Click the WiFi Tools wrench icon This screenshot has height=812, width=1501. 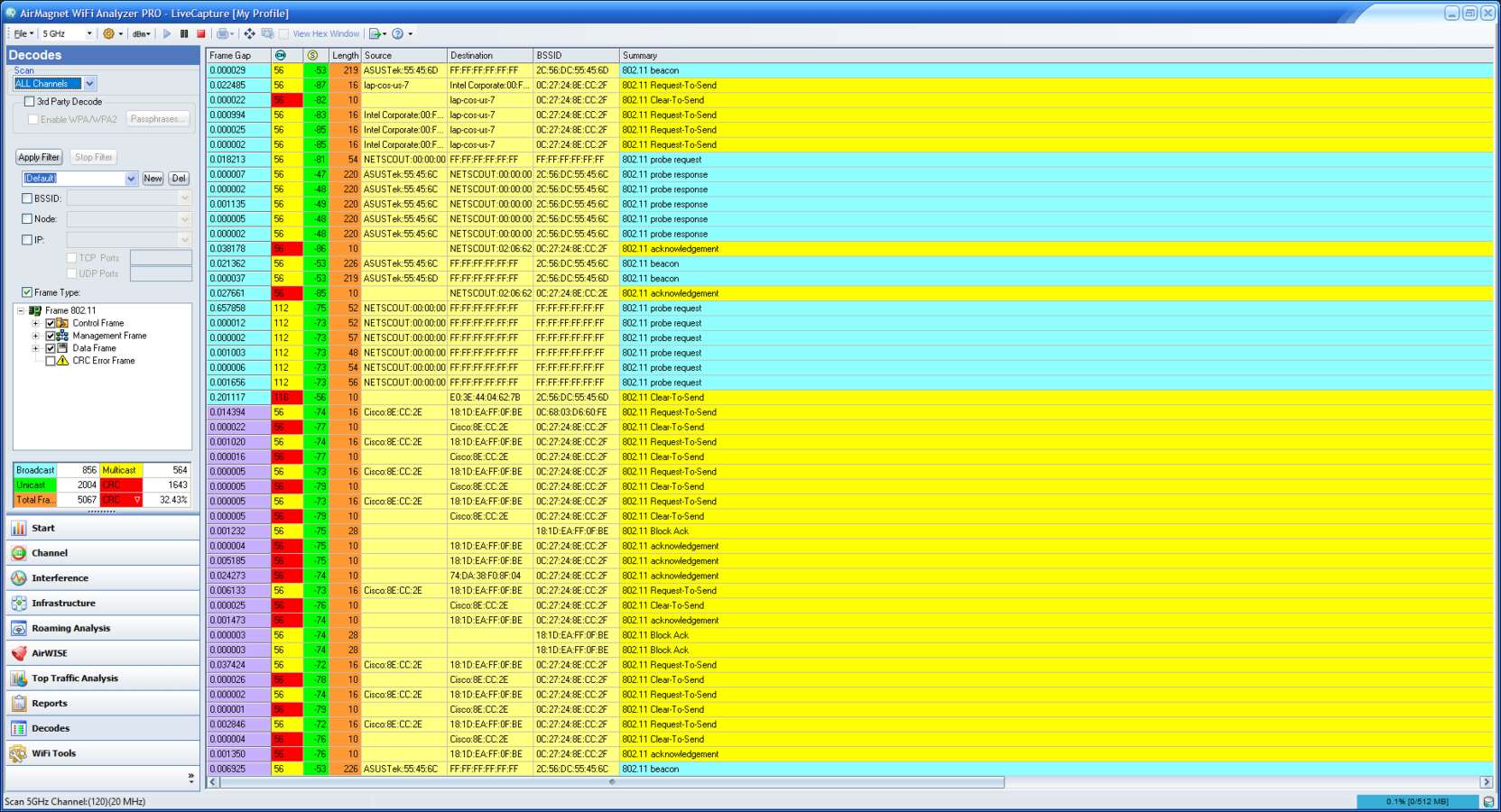[19, 753]
